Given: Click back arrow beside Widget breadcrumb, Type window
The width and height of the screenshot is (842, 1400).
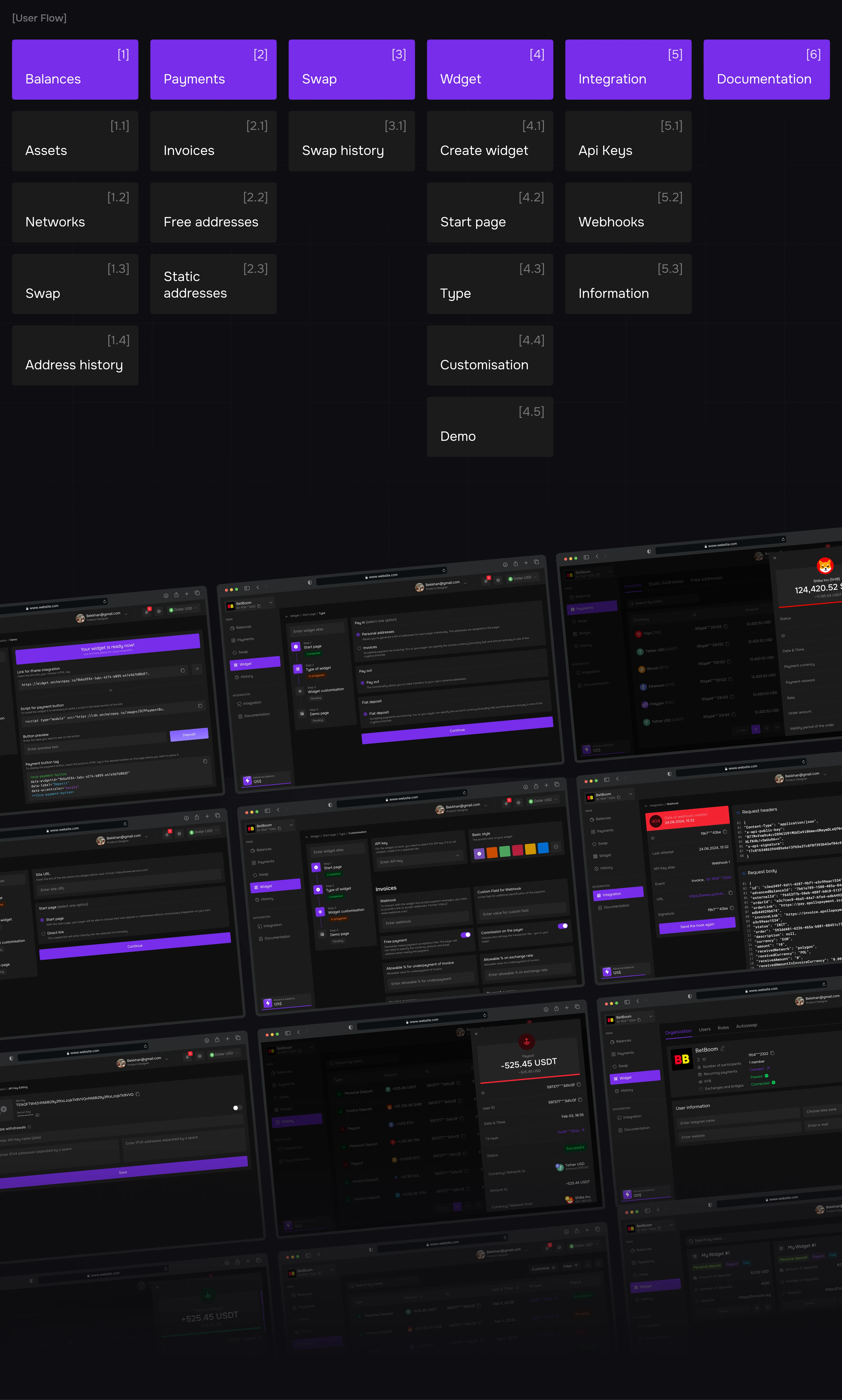Looking at the screenshot, I should (287, 616).
